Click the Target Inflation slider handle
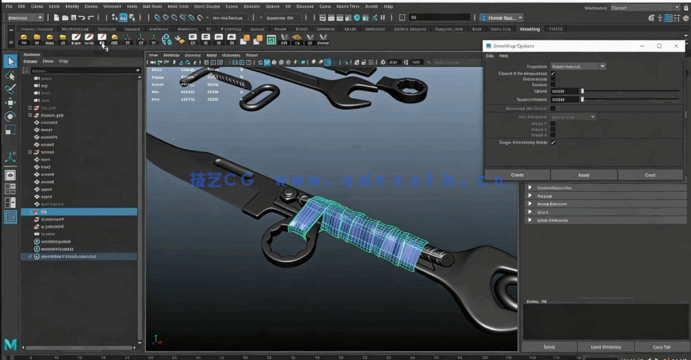The width and height of the screenshot is (691, 360). [582, 100]
